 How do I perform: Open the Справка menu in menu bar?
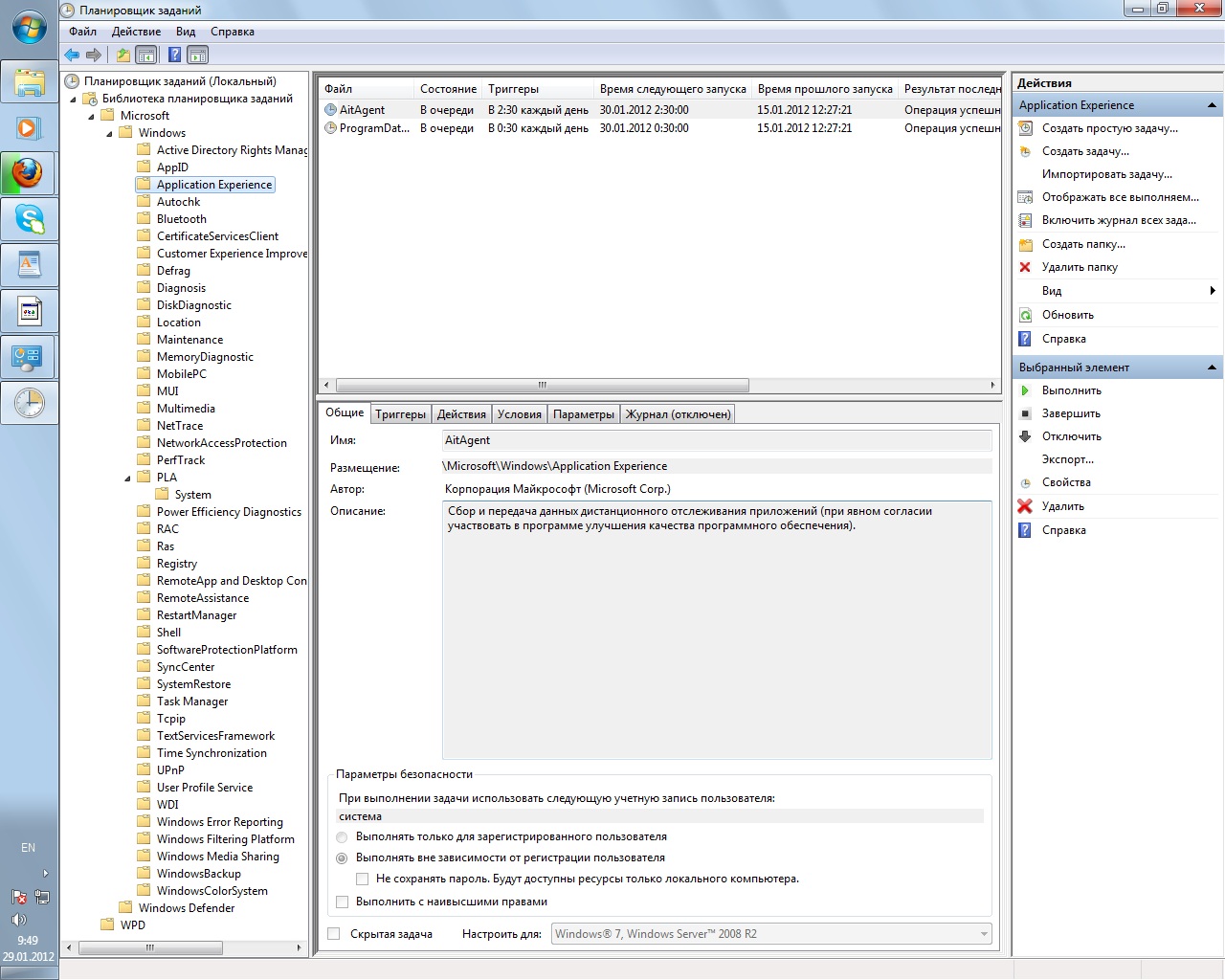click(233, 32)
